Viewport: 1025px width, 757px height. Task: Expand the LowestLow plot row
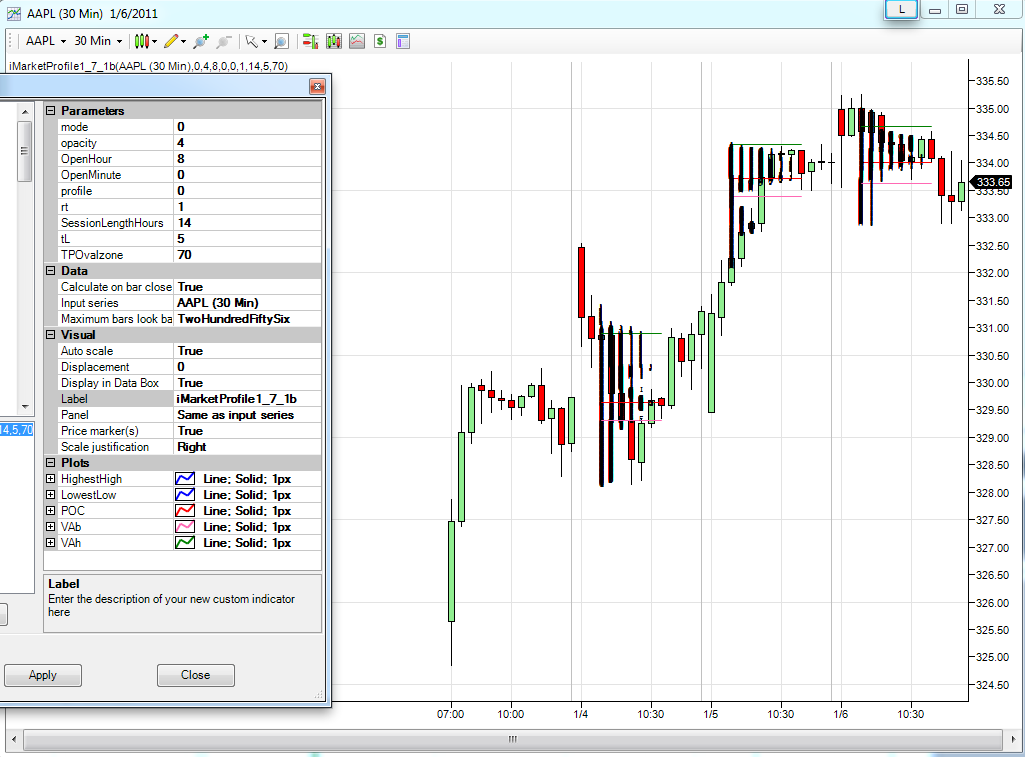pos(50,495)
